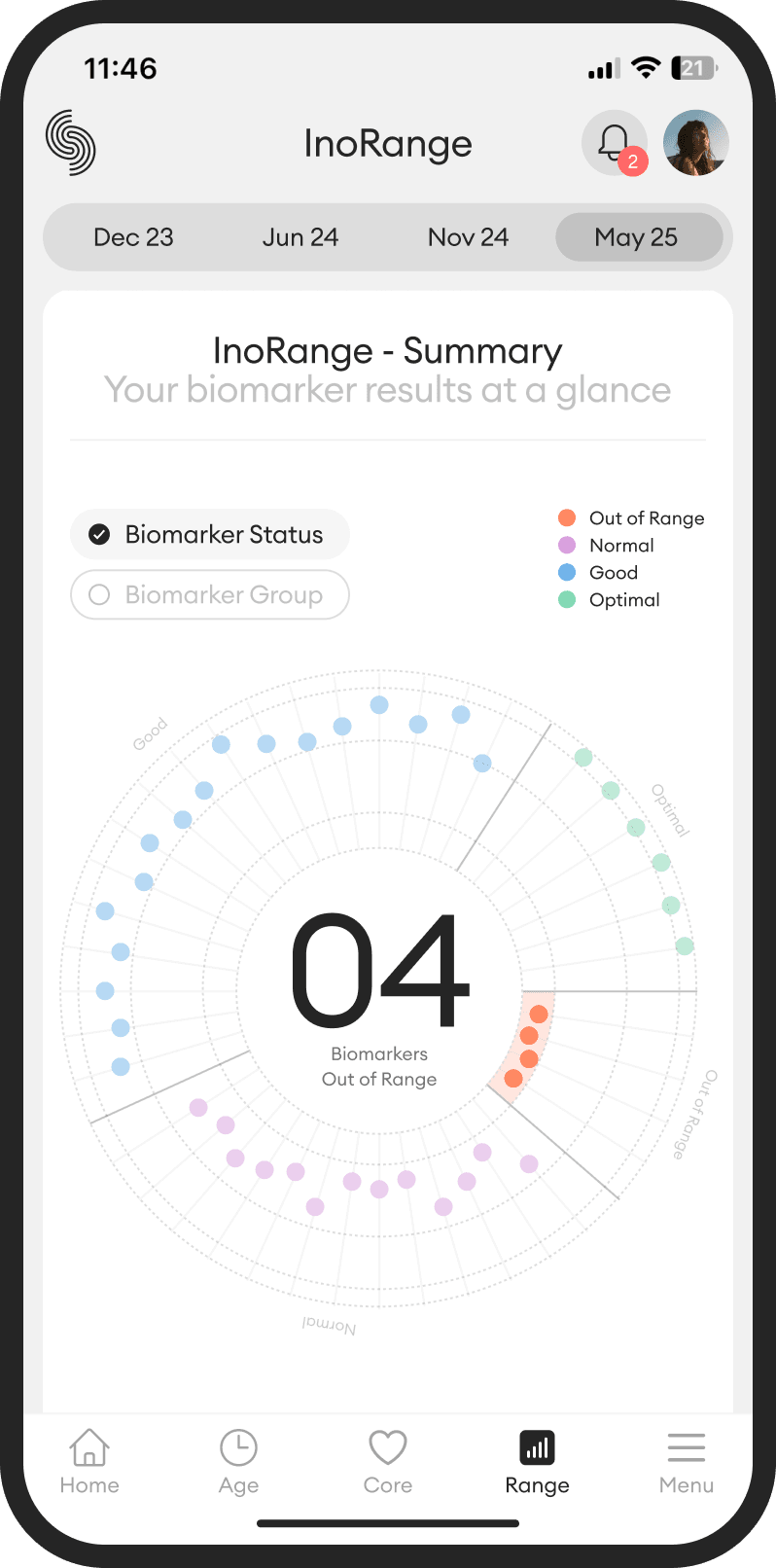This screenshot has width=776, height=1568.
Task: Open the InoRange spiral logo
Action: (70, 142)
